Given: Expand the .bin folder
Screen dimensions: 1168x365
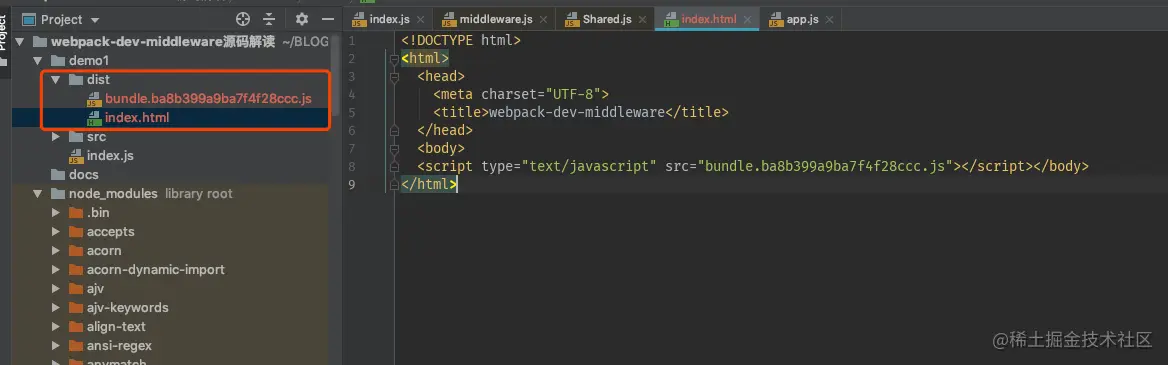Looking at the screenshot, I should [56, 213].
